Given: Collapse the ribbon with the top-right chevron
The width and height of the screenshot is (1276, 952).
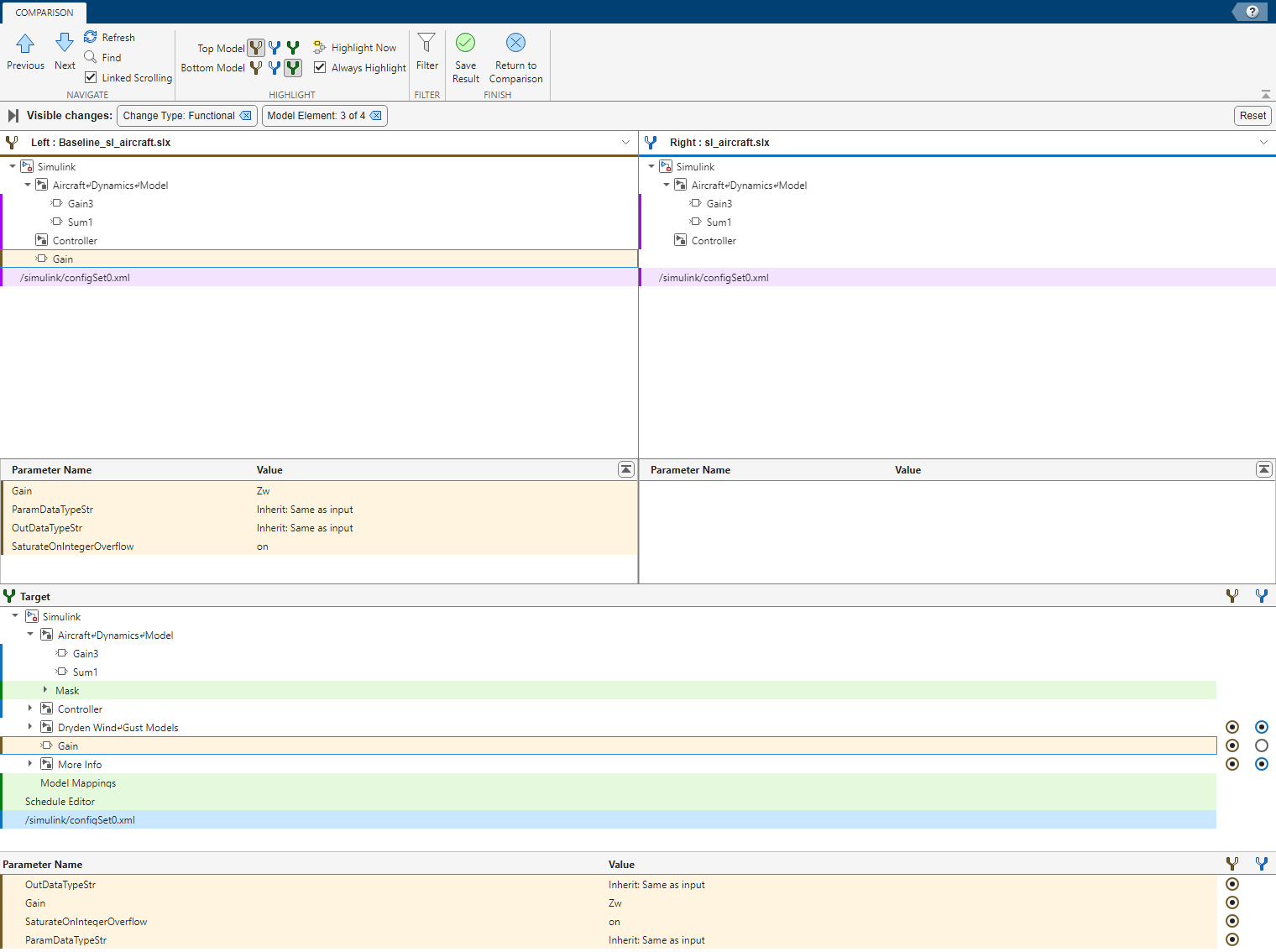Looking at the screenshot, I should 1264,94.
